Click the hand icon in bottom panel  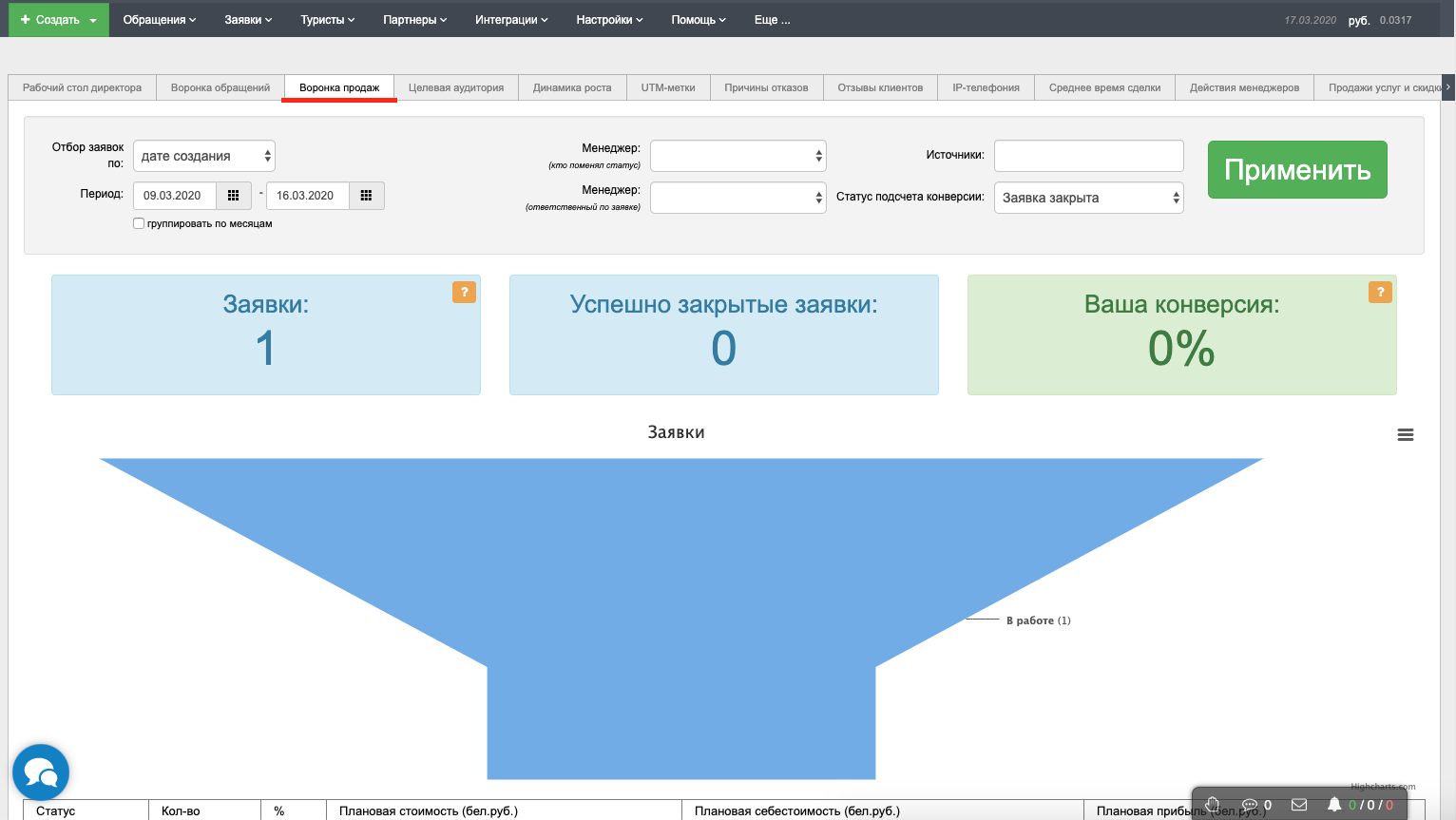click(x=1212, y=805)
